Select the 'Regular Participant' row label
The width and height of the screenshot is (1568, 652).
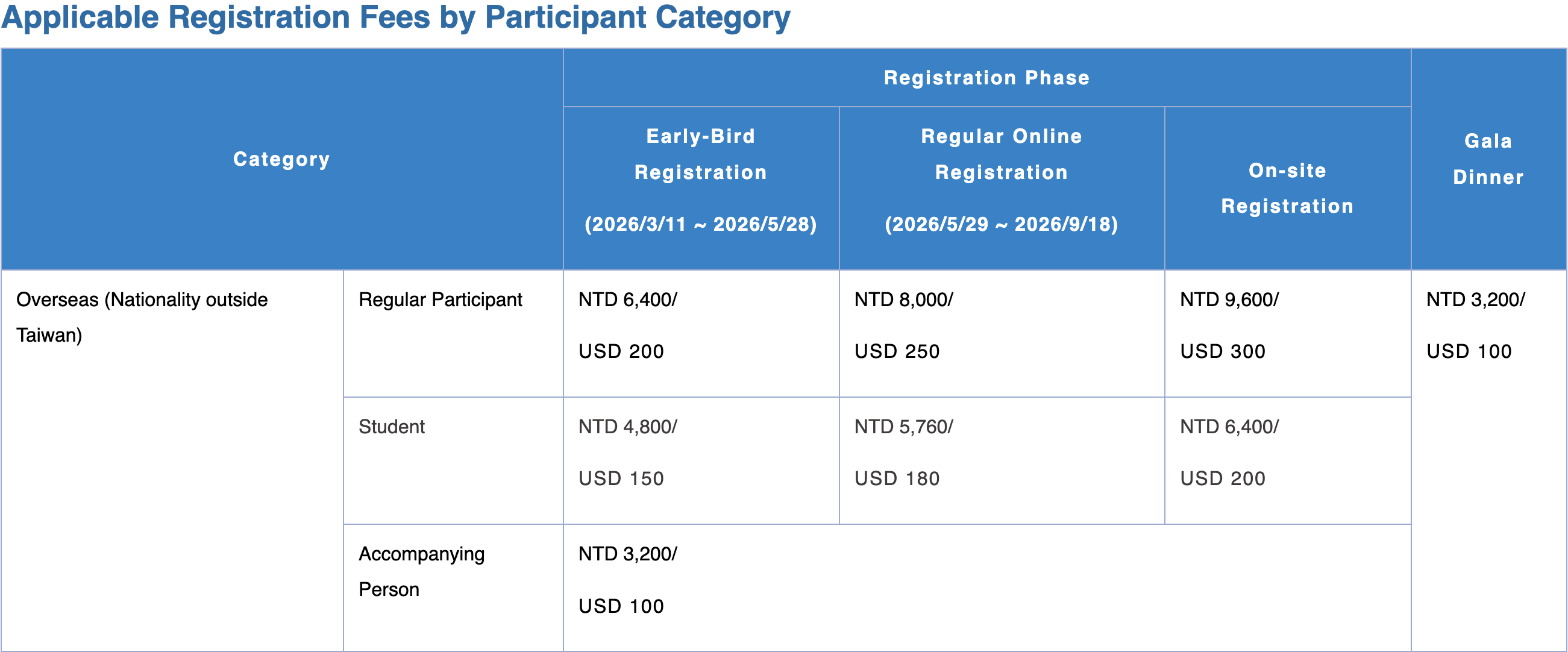click(440, 299)
